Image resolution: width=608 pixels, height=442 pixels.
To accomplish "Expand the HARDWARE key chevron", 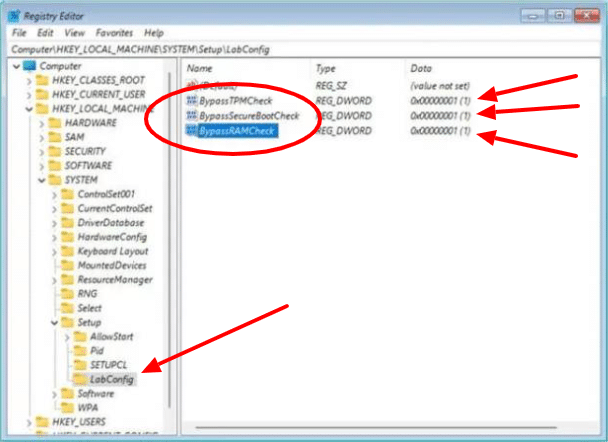I will tap(42, 124).
